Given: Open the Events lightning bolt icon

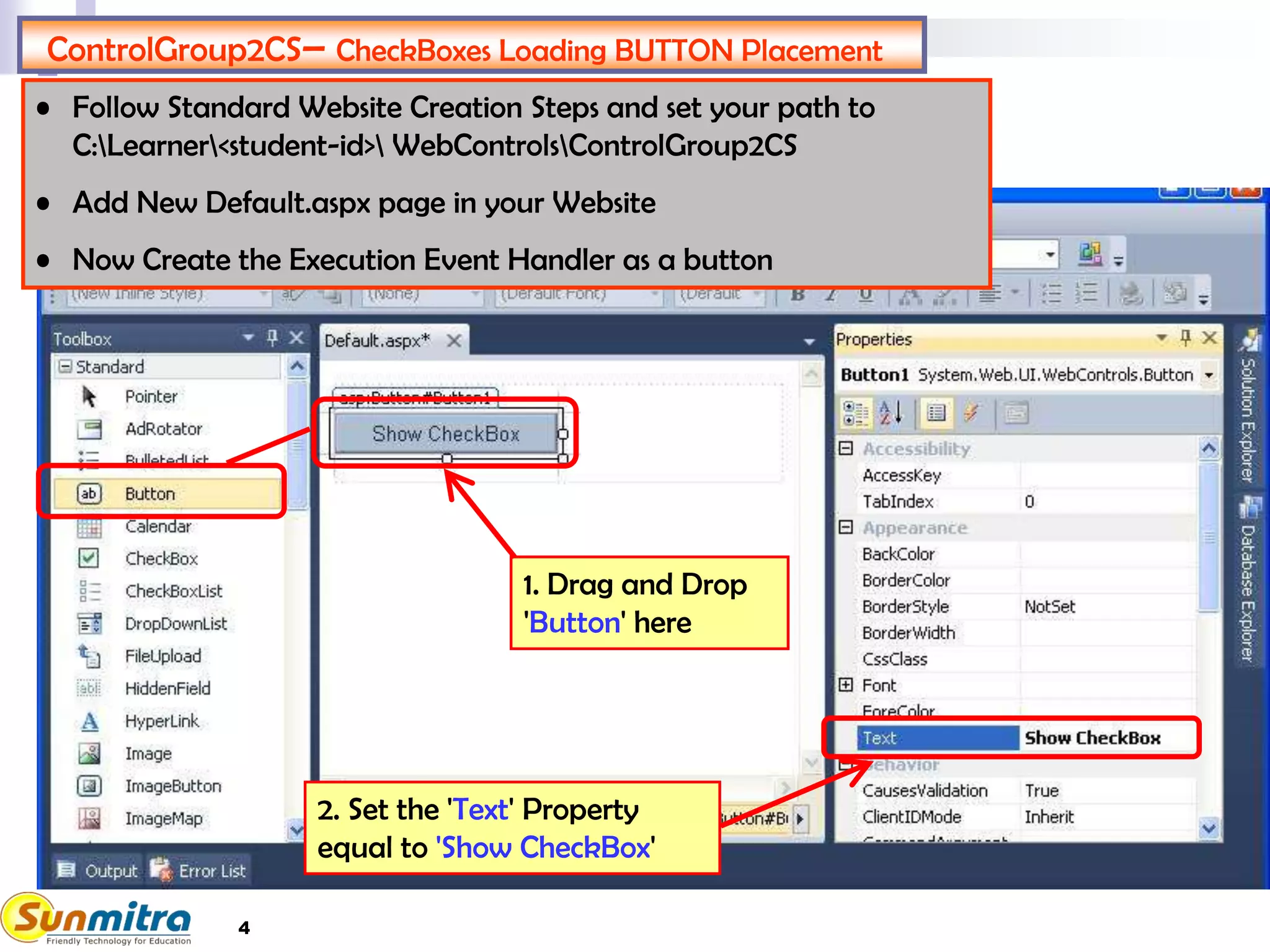Looking at the screenshot, I should coord(970,413).
